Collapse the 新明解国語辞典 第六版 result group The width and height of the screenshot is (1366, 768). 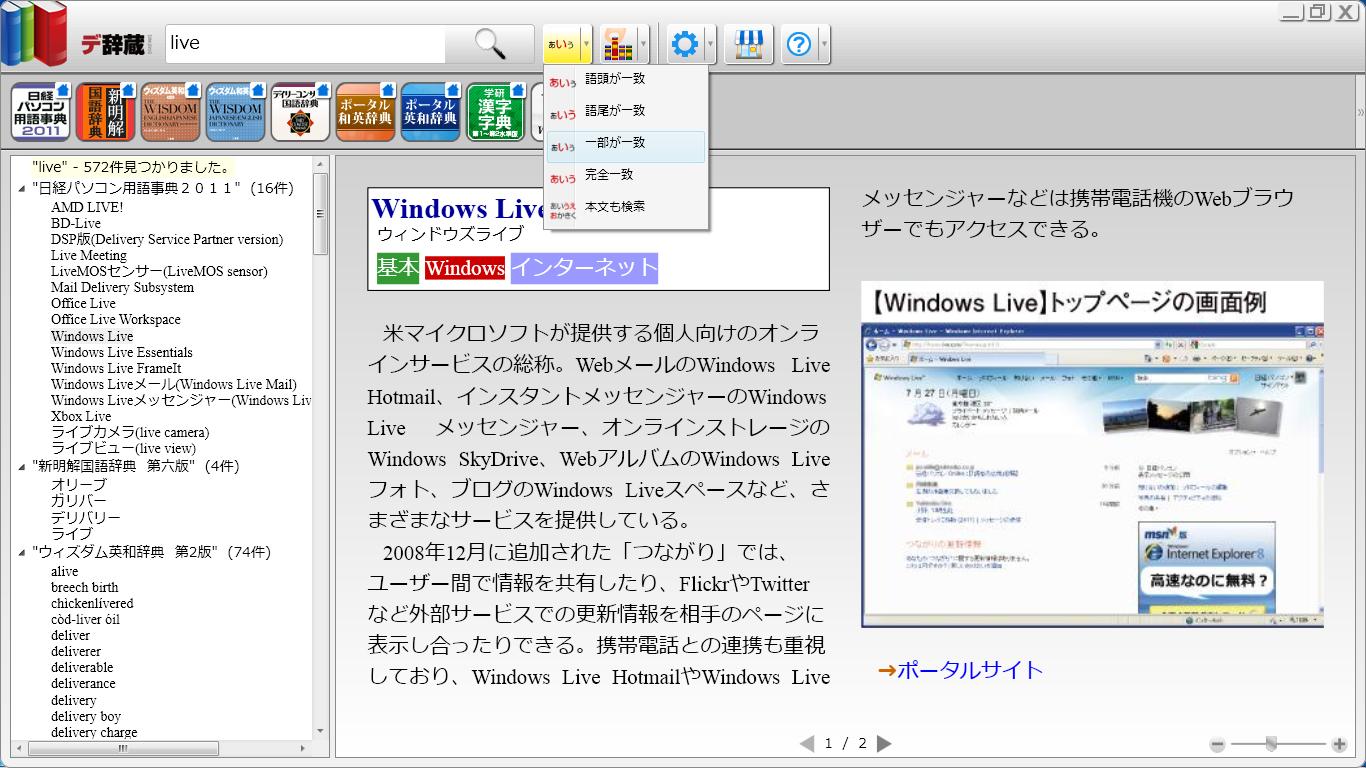click(22, 466)
